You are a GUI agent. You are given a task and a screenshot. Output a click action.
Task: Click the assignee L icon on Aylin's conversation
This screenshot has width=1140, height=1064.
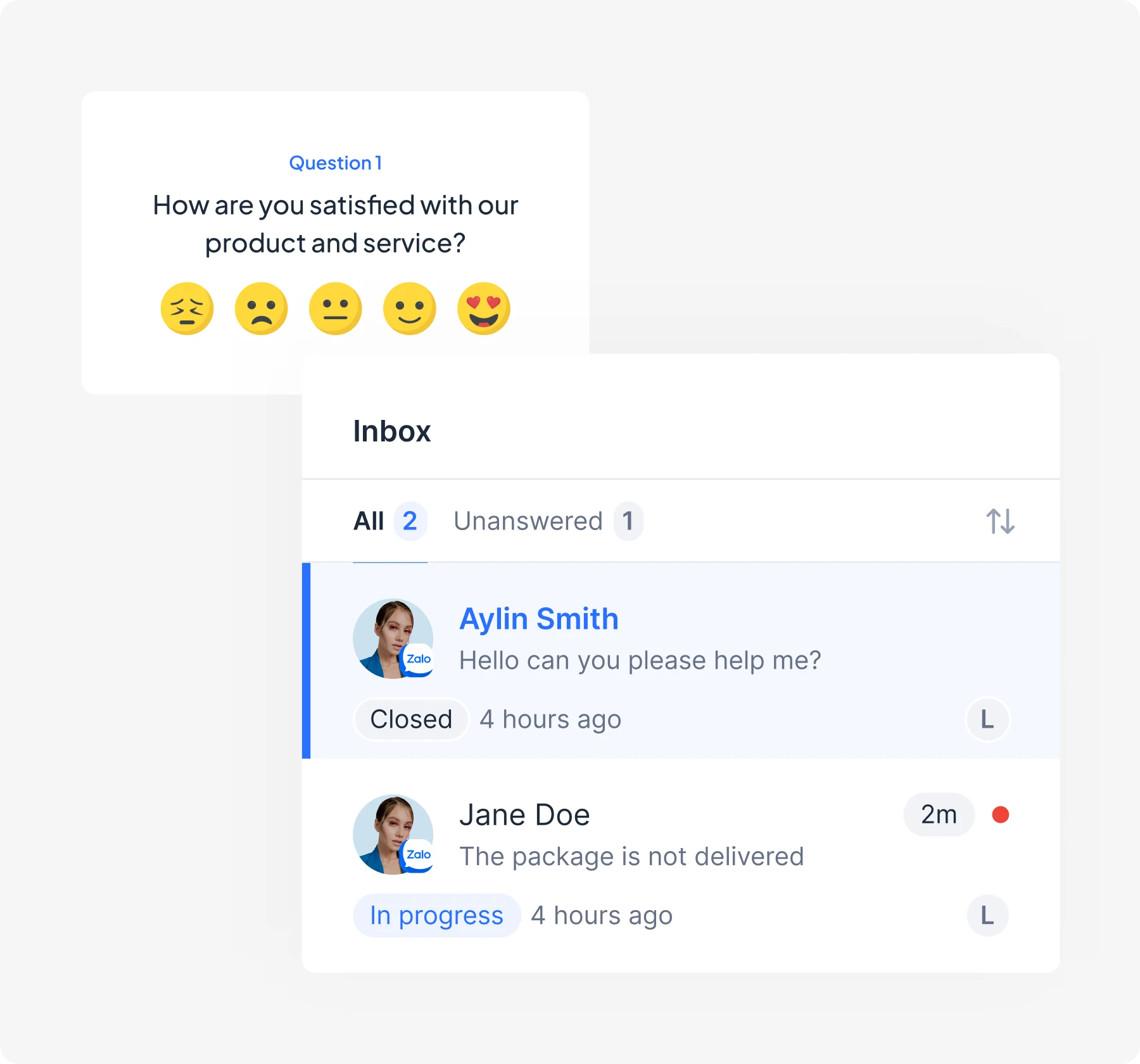click(987, 719)
